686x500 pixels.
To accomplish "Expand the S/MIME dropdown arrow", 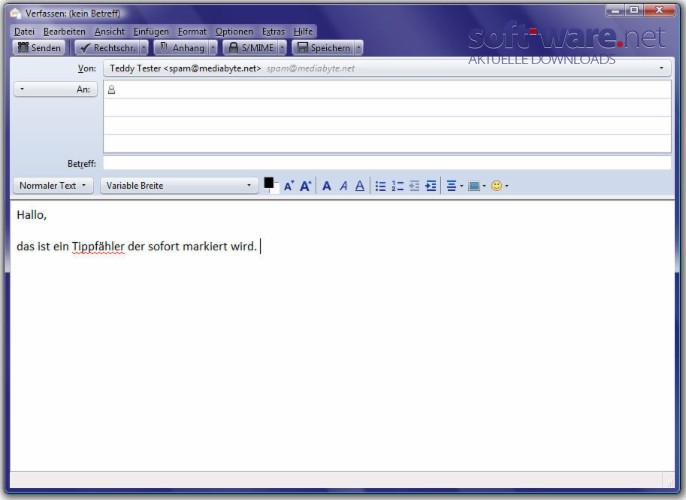I will click(282, 48).
